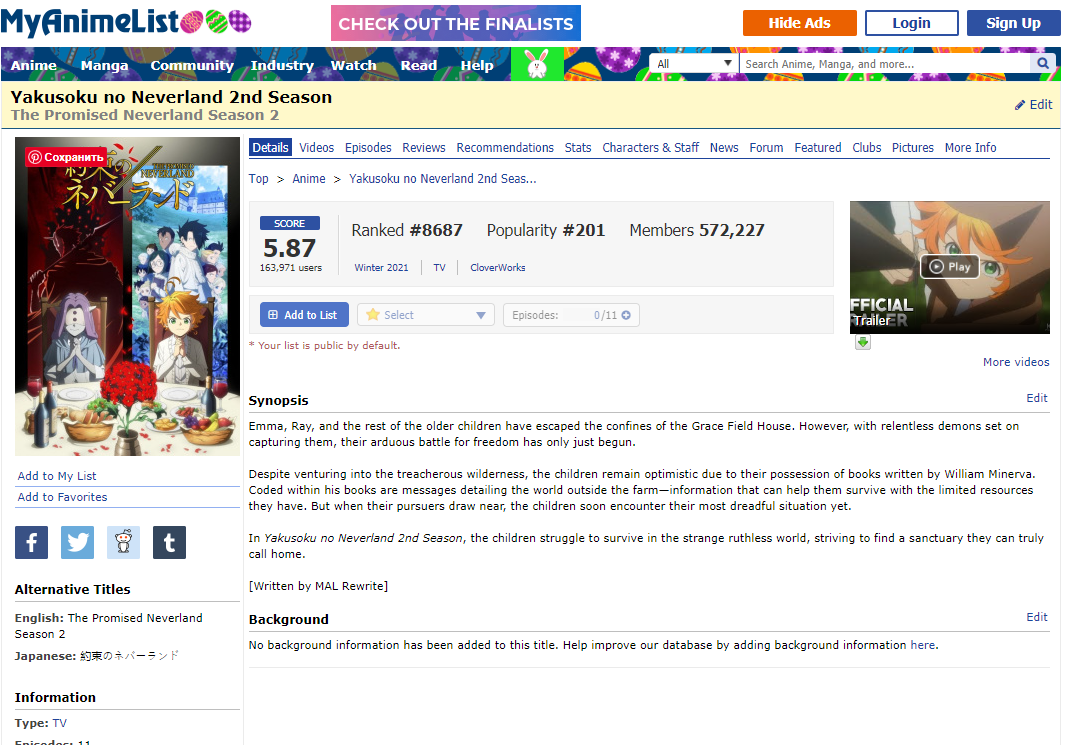This screenshot has width=1090, height=745.
Task: Play the official trailer video
Action: click(950, 266)
